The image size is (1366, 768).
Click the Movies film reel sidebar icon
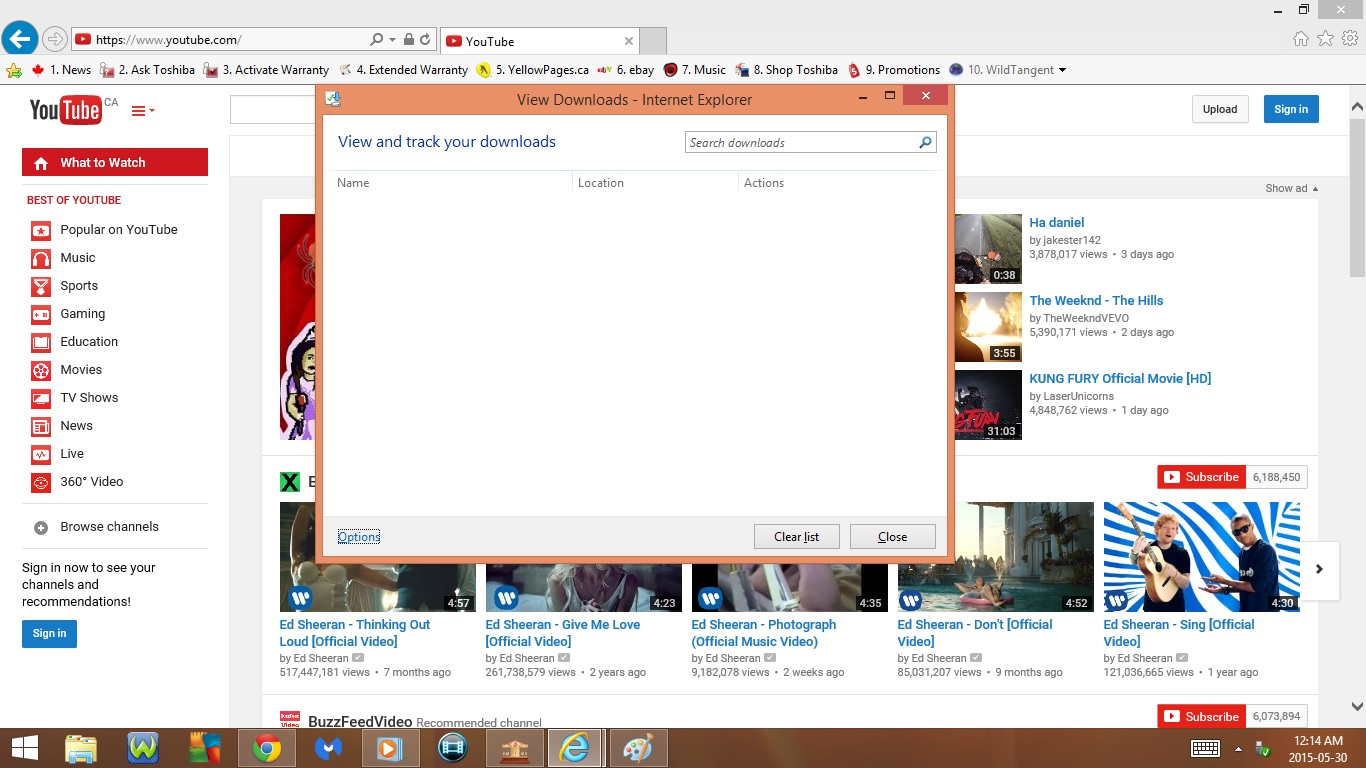click(41, 370)
